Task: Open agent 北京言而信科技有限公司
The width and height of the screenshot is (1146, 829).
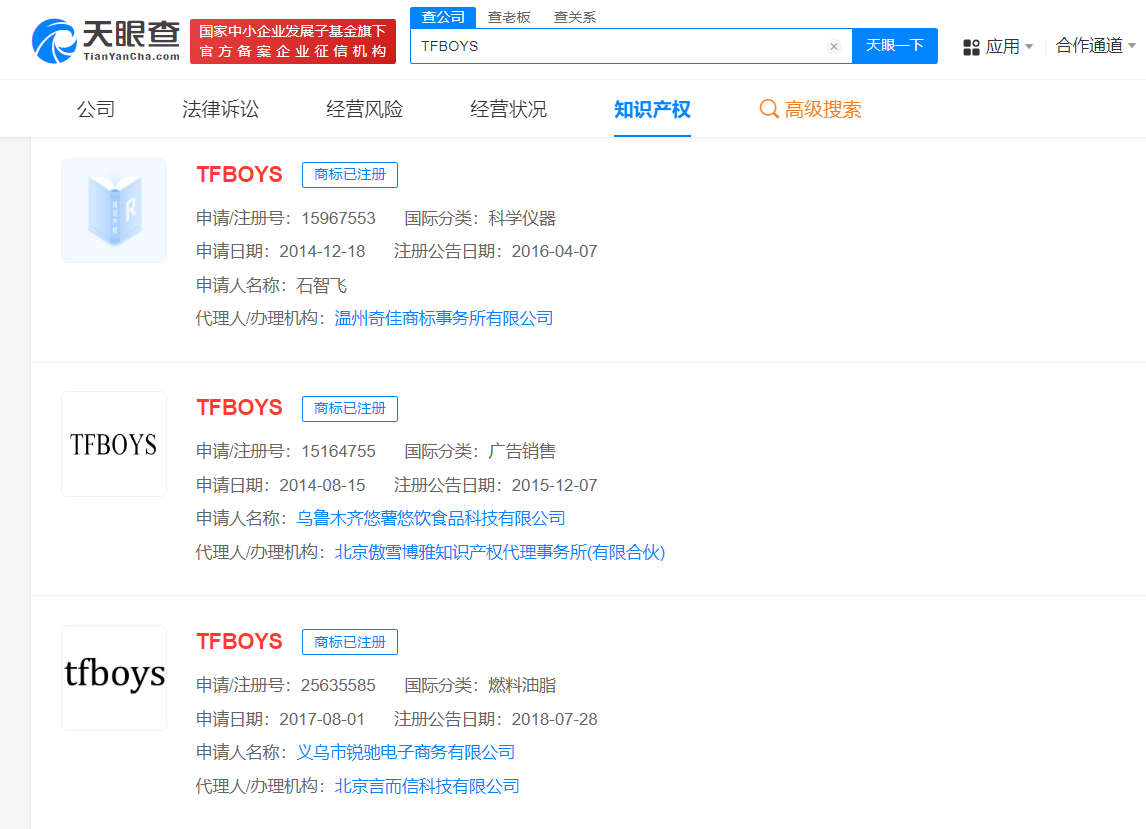Action: pos(427,787)
